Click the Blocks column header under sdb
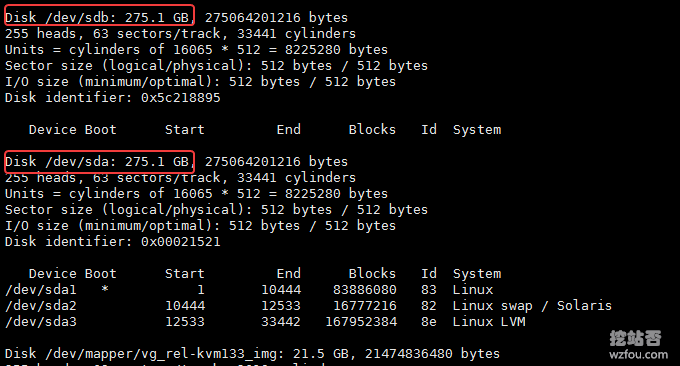Screen dimensions: 680x366 pos(372,129)
